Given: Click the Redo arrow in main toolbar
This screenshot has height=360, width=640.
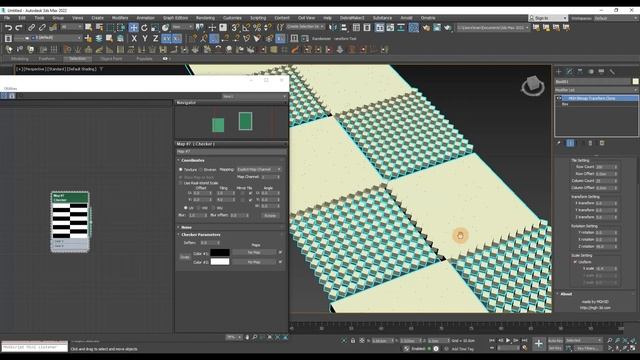Looking at the screenshot, I should pyautogui.click(x=19, y=28).
